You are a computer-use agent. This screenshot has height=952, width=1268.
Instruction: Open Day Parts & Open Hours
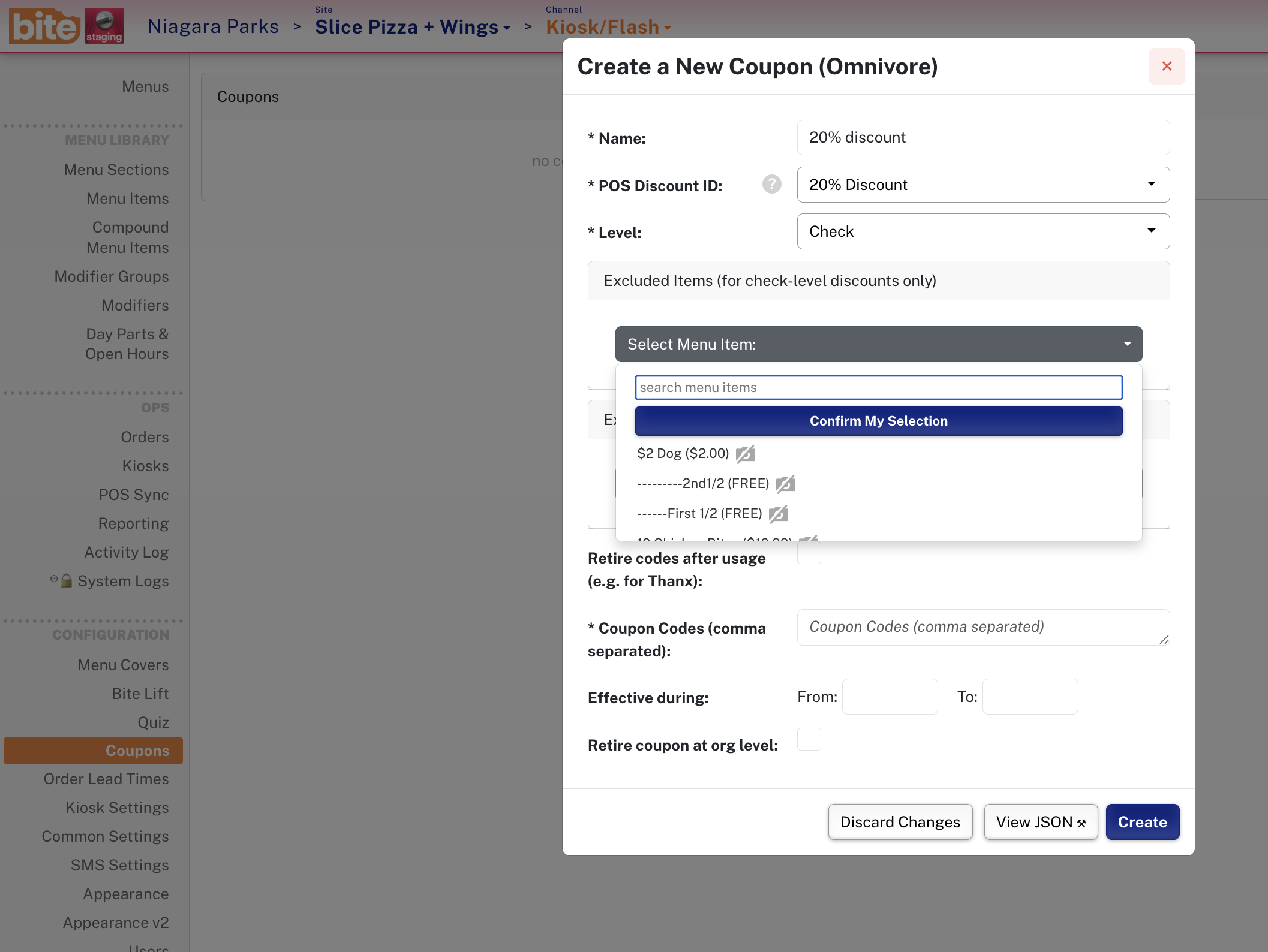(x=127, y=344)
